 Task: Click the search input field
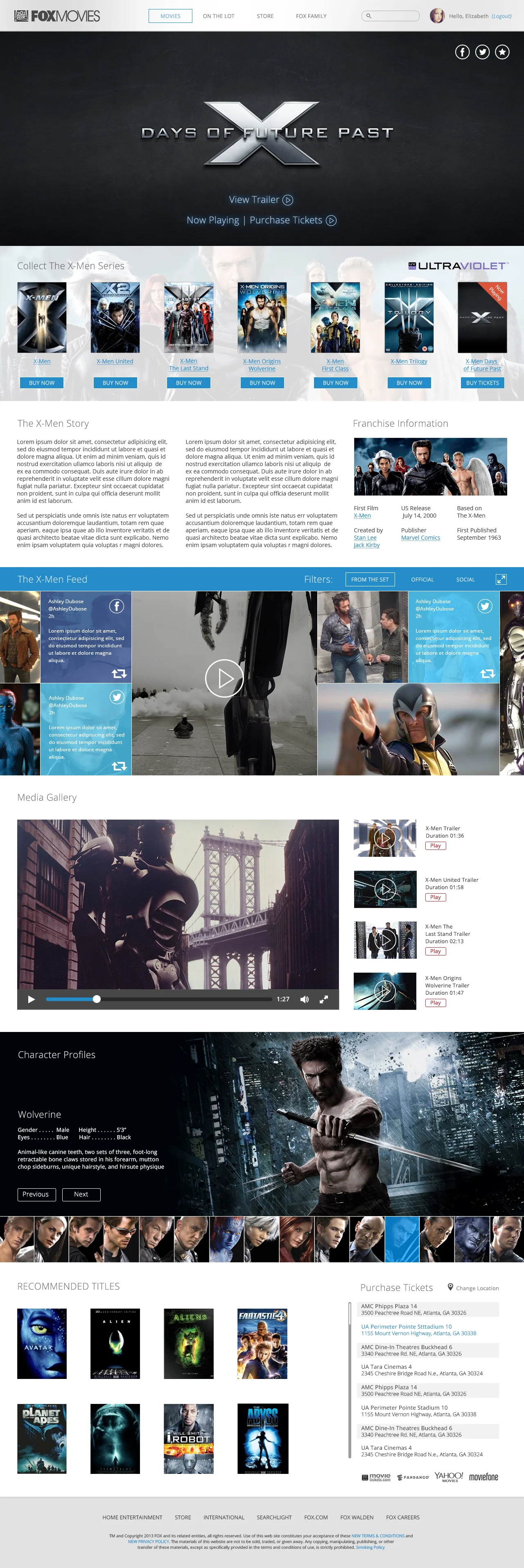tap(391, 16)
